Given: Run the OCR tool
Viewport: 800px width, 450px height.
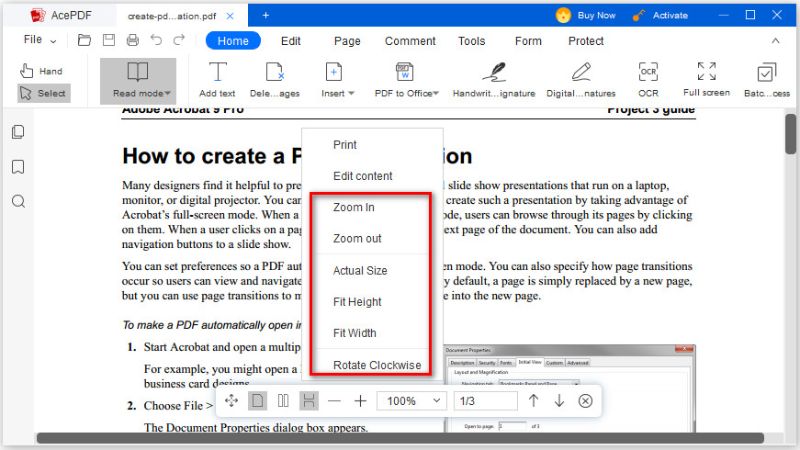Looking at the screenshot, I should coord(648,80).
